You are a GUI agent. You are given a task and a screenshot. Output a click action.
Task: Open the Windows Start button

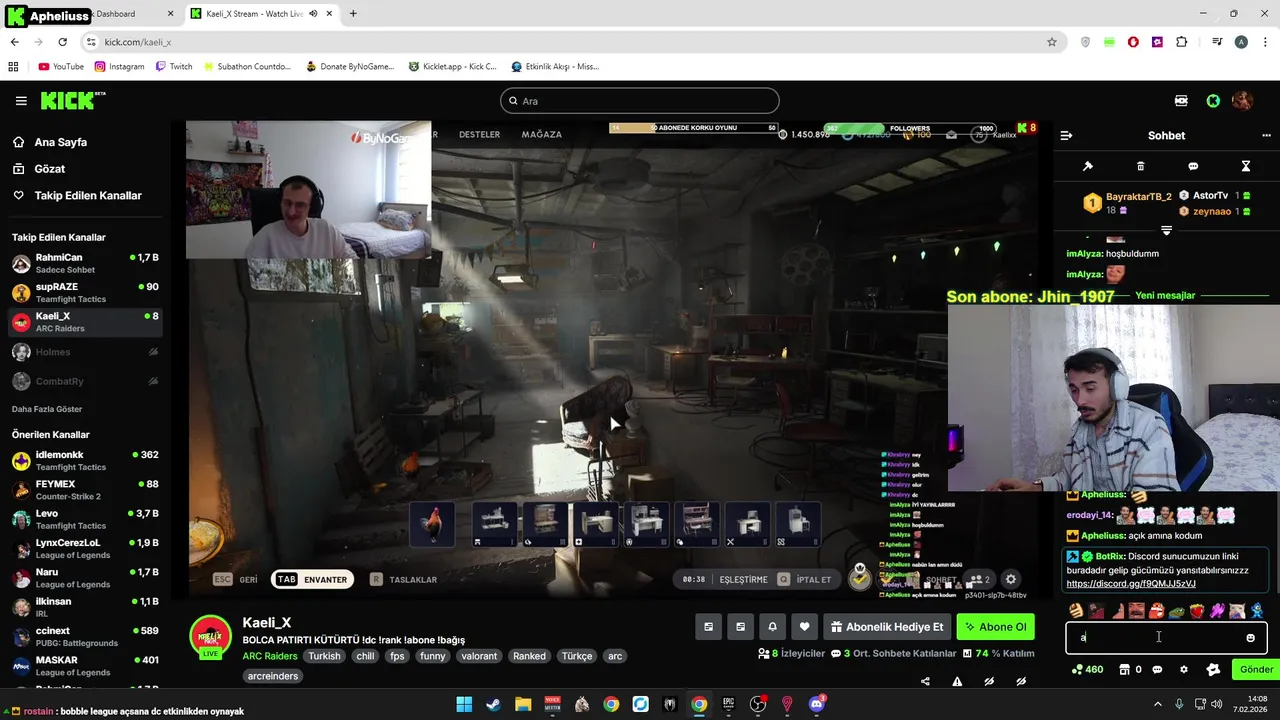tap(464, 704)
